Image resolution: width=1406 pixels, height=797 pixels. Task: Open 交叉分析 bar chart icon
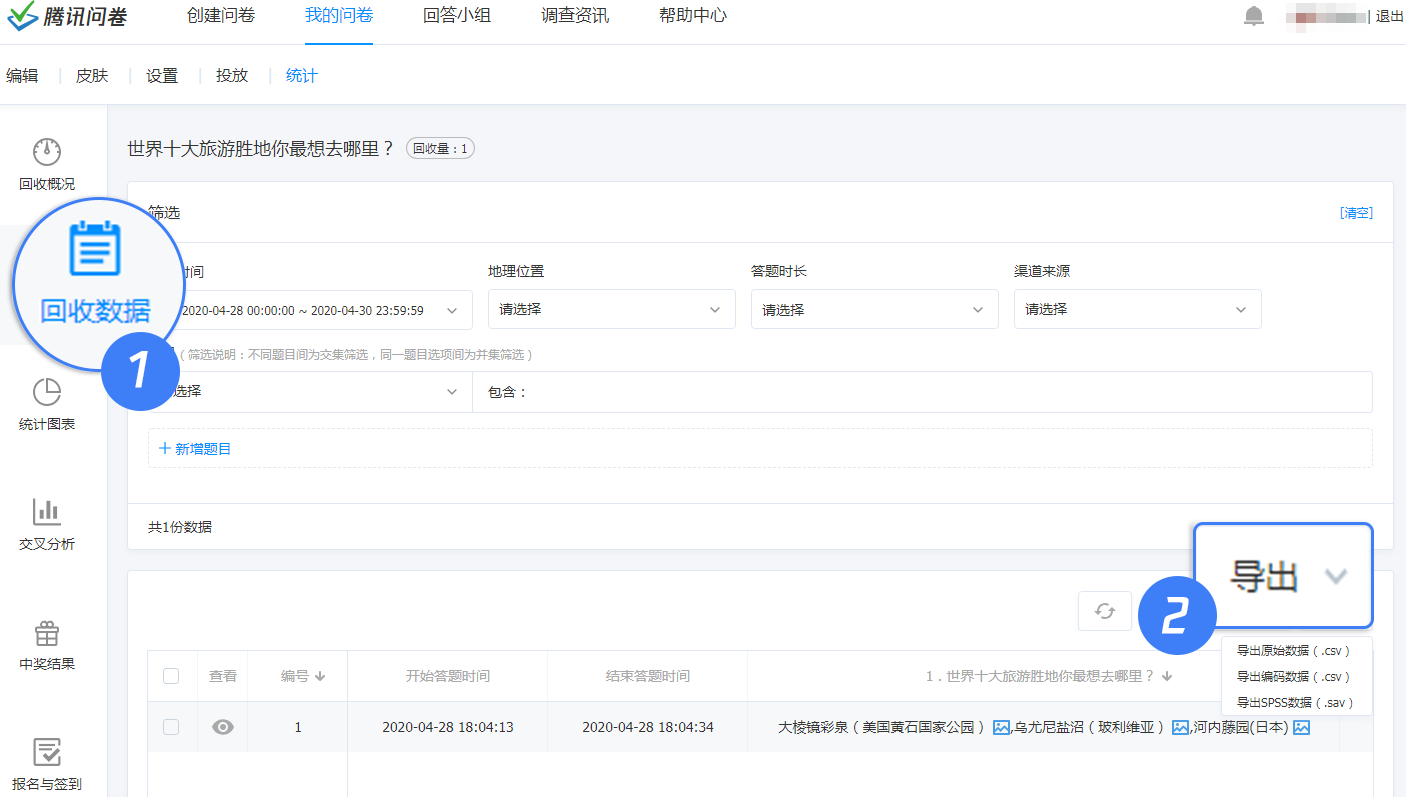(x=47, y=512)
